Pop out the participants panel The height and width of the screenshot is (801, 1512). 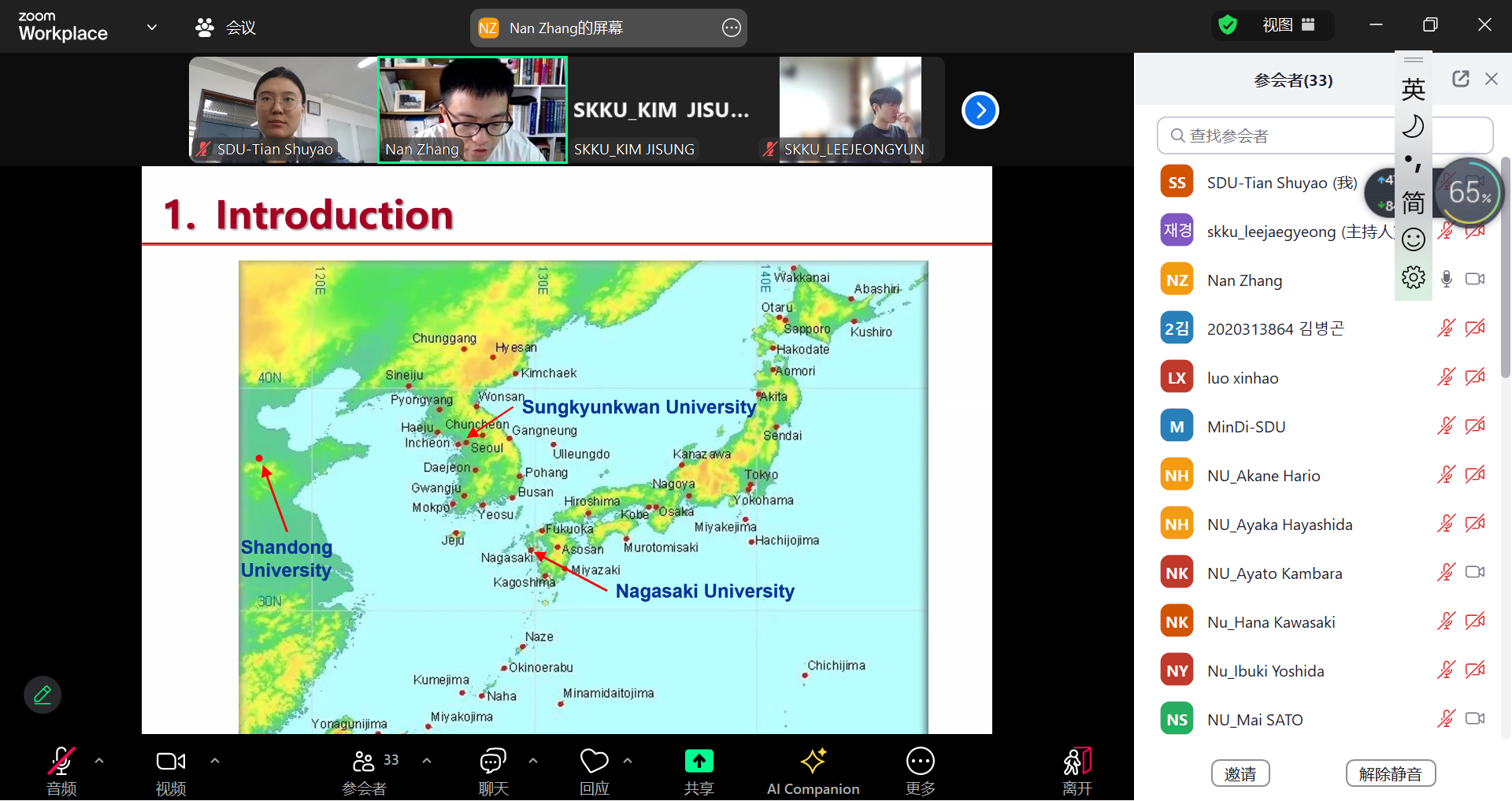click(x=1461, y=79)
